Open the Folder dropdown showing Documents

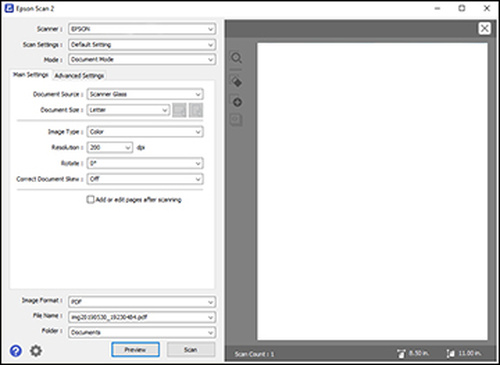click(x=142, y=332)
